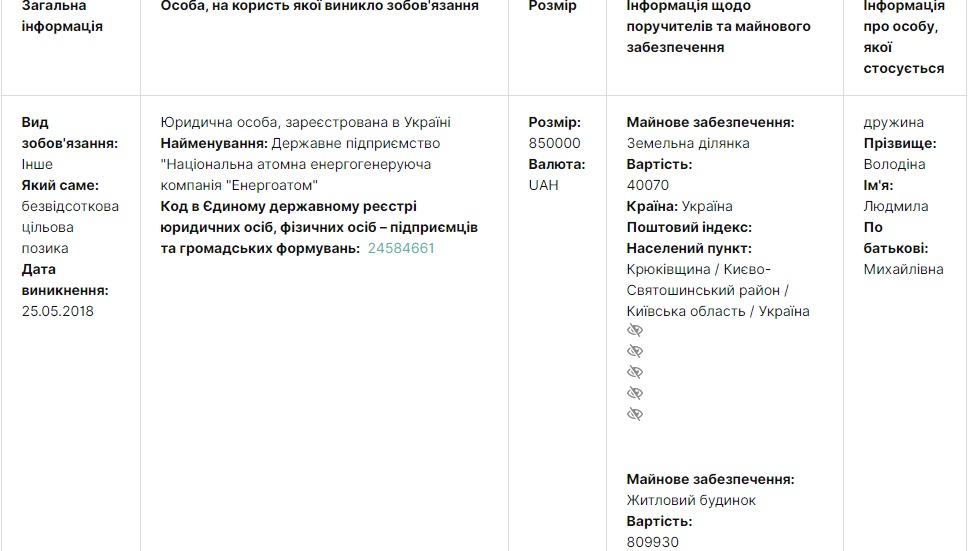Screen dimensions: 969x551
Task: Select the "Розмір" column header
Action: [552, 7]
